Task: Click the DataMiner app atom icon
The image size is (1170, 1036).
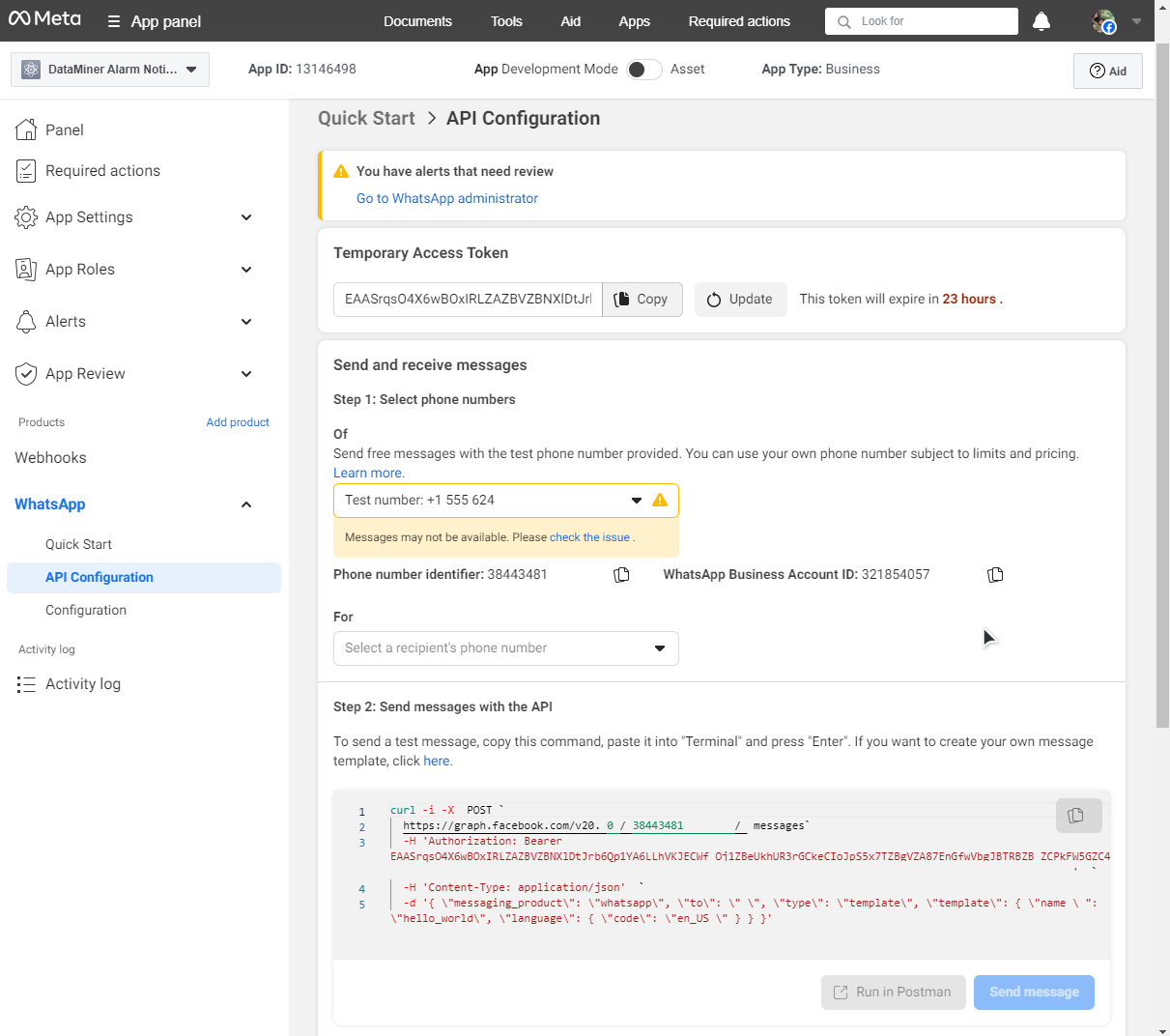Action: point(31,70)
